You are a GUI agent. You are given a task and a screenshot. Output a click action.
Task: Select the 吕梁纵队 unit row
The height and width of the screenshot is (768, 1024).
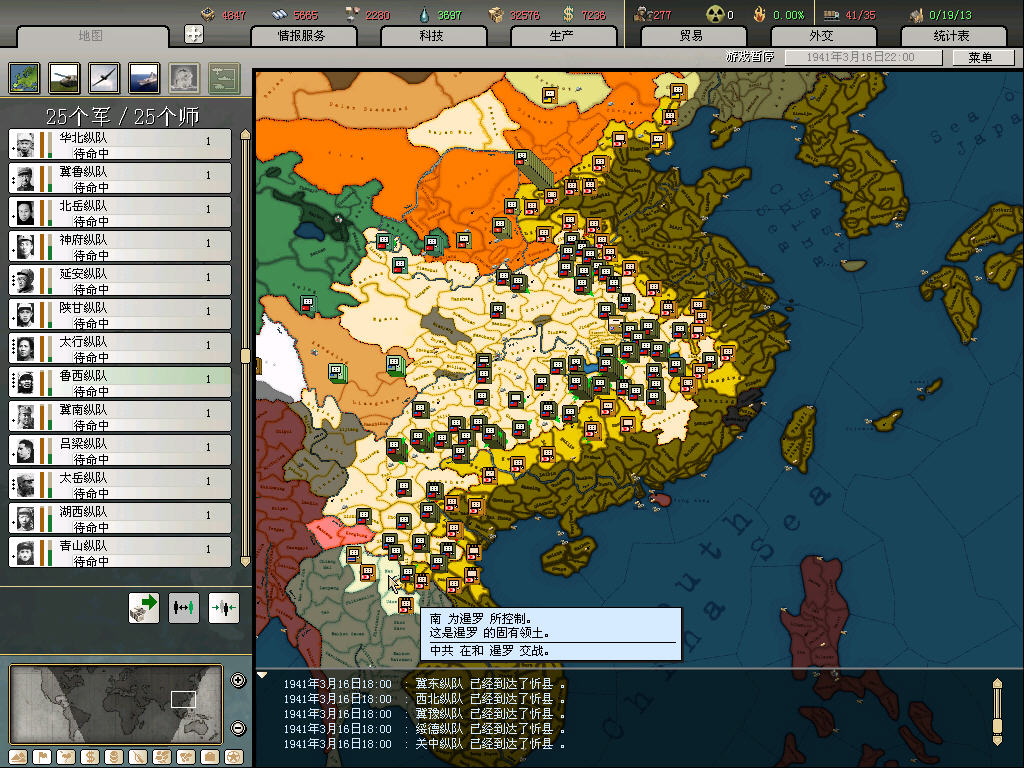pyautogui.click(x=120, y=450)
